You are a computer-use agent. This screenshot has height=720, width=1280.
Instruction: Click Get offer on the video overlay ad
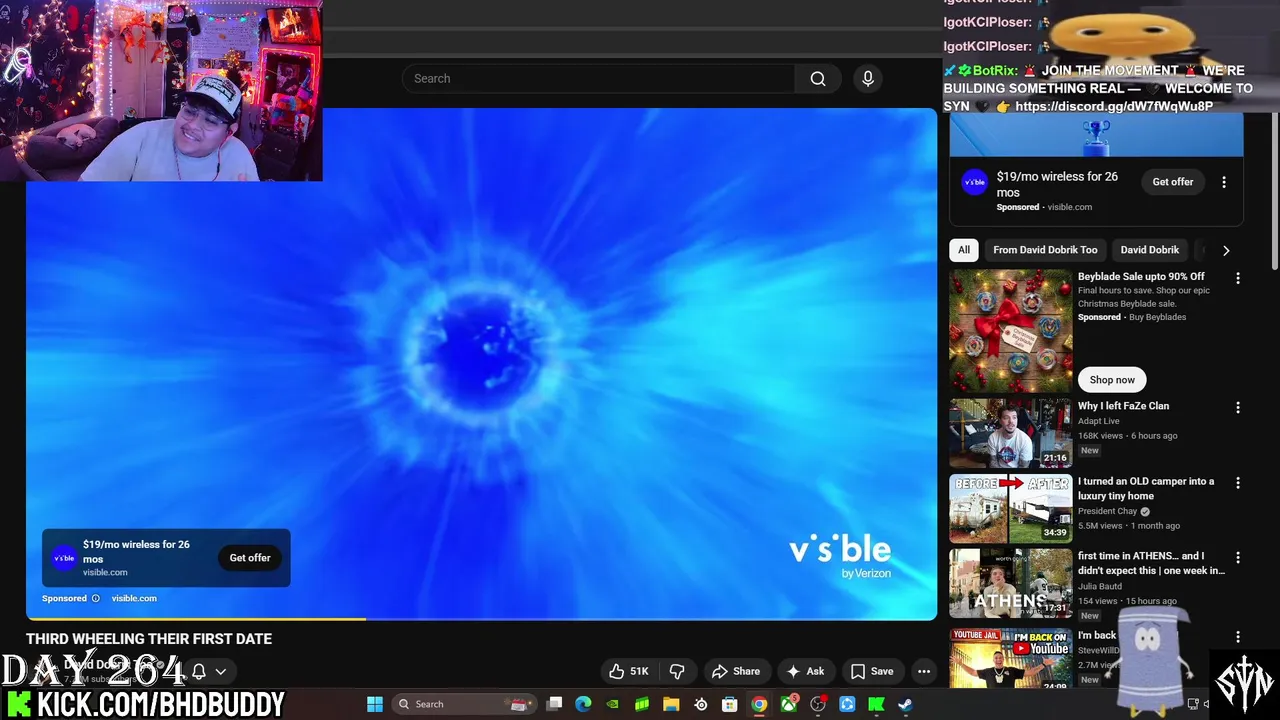click(x=250, y=558)
